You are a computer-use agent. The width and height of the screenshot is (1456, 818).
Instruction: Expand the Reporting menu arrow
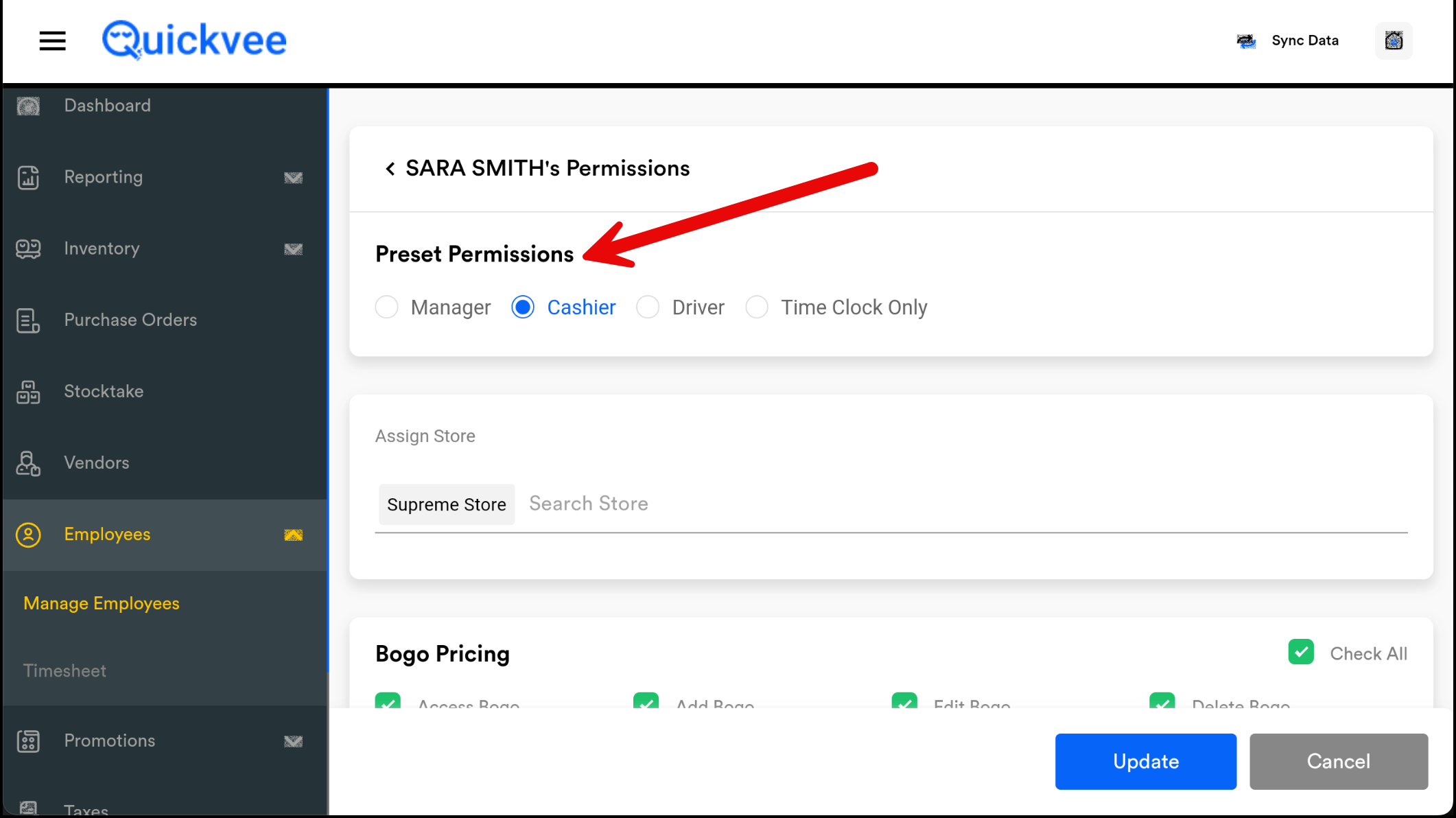pyautogui.click(x=293, y=178)
